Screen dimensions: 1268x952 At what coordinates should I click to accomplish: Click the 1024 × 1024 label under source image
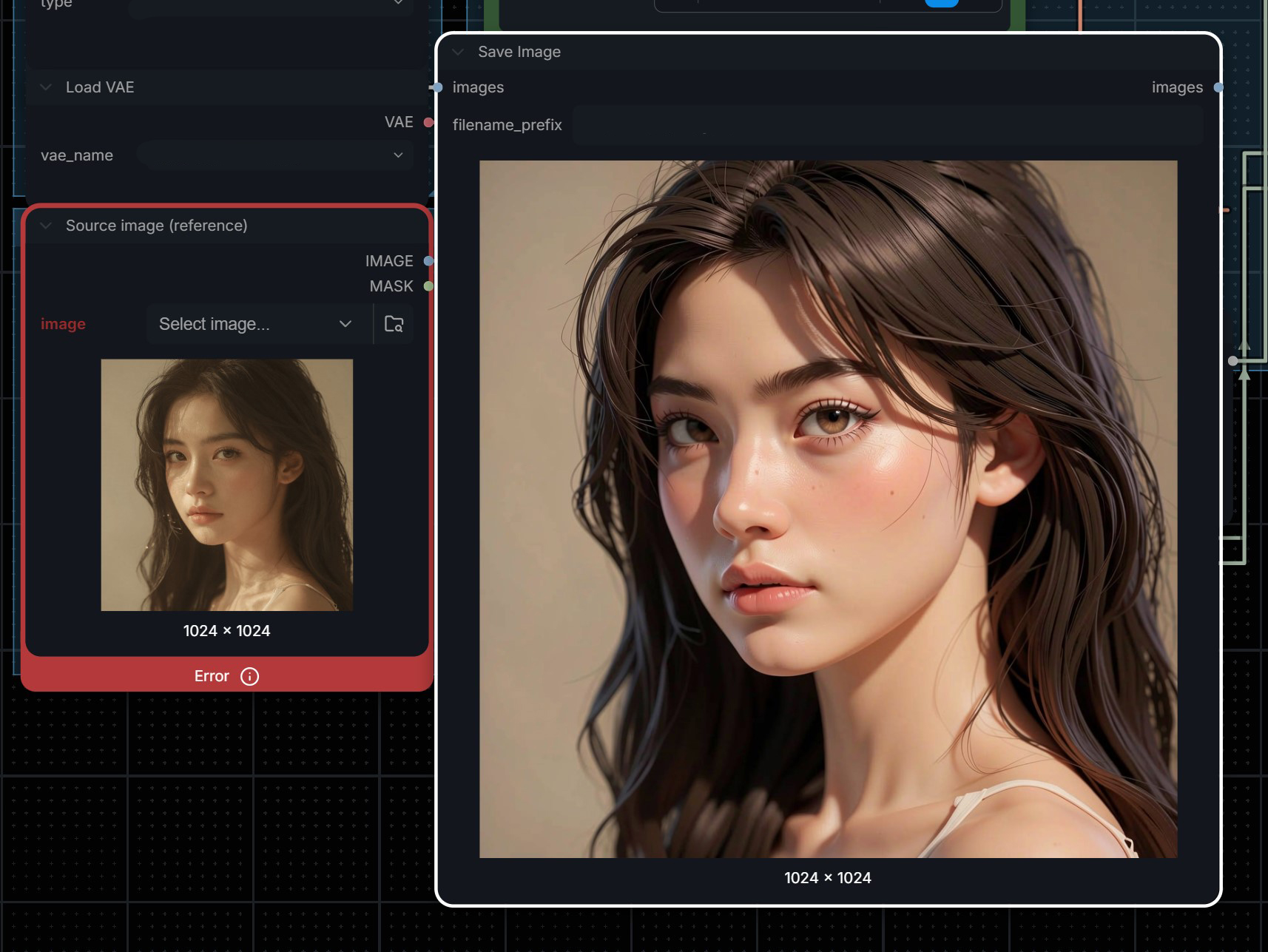[227, 631]
